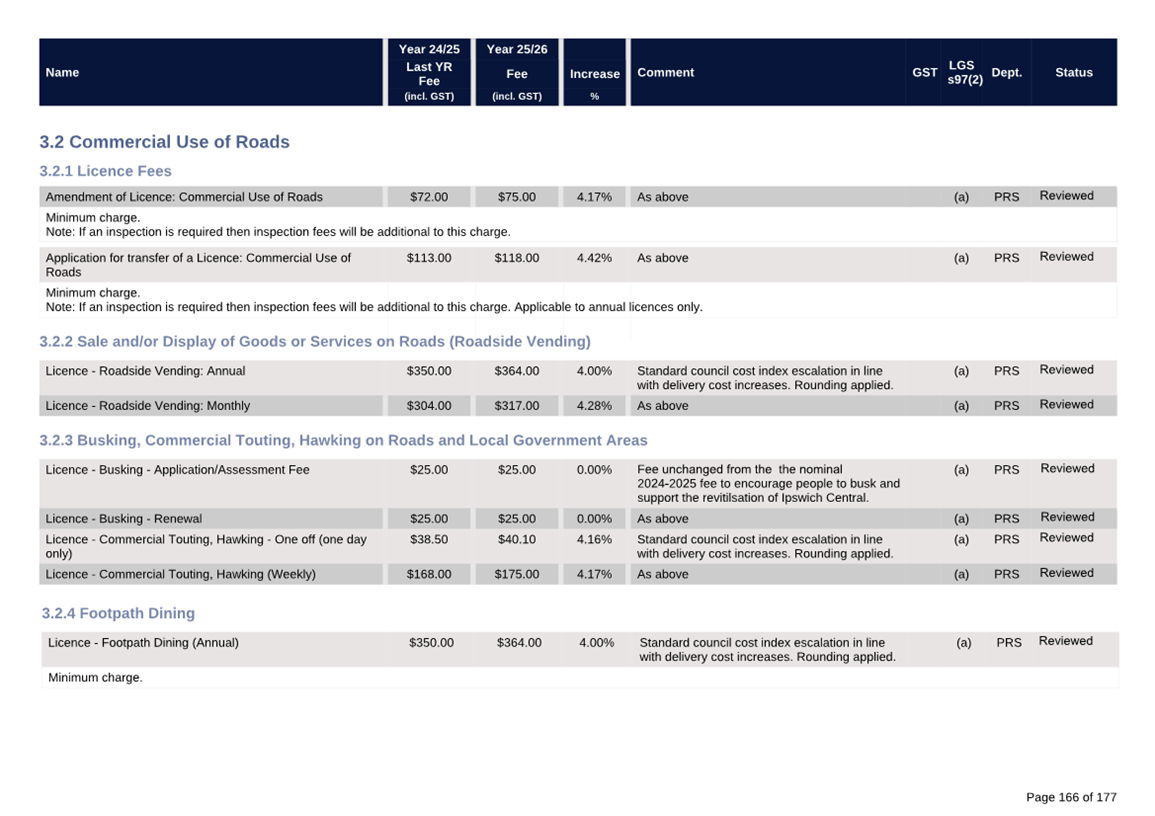Click the 'Year 25/26 Fee' column header

[x=517, y=72]
